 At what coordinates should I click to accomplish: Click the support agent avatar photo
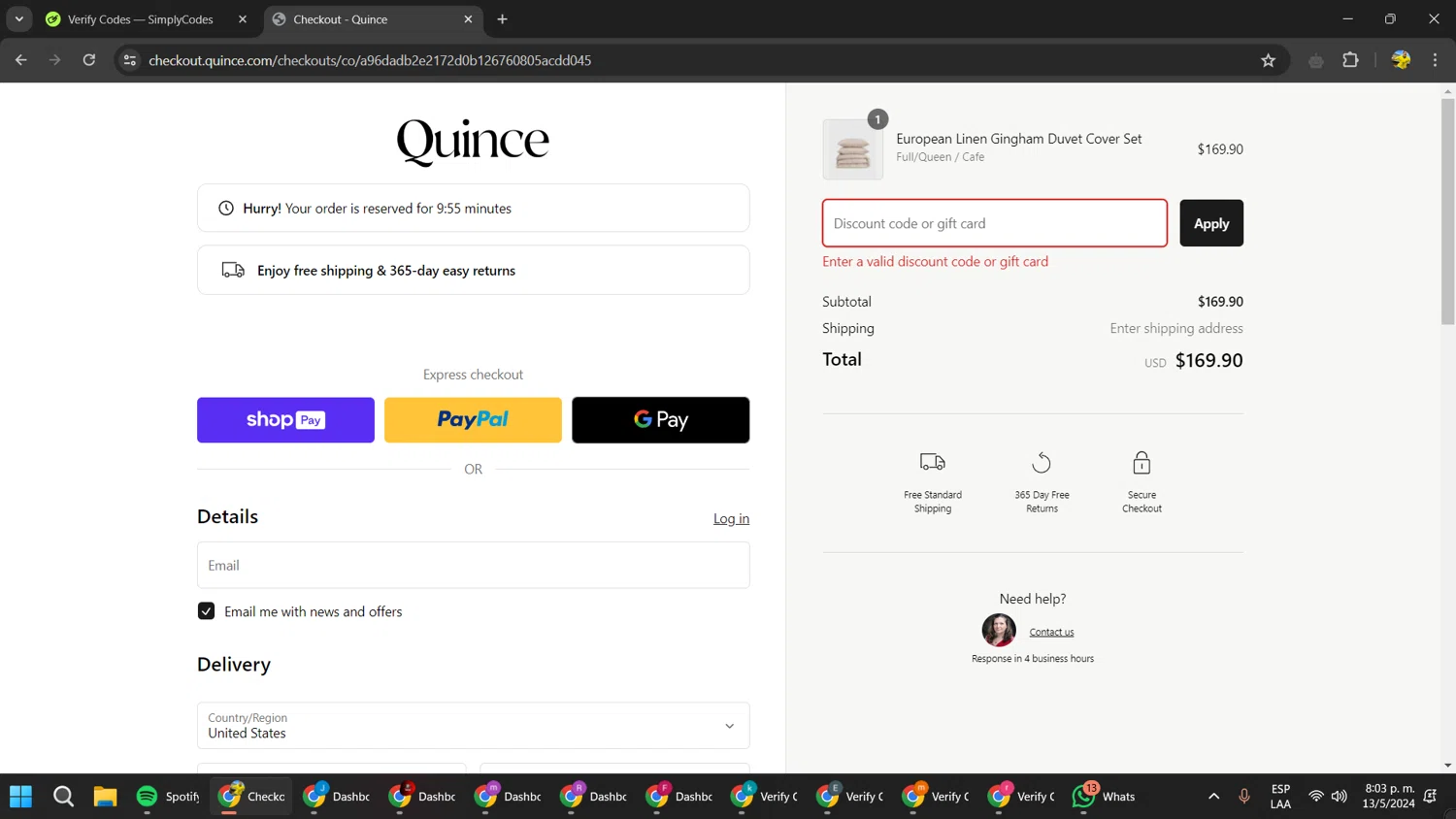pos(999,631)
